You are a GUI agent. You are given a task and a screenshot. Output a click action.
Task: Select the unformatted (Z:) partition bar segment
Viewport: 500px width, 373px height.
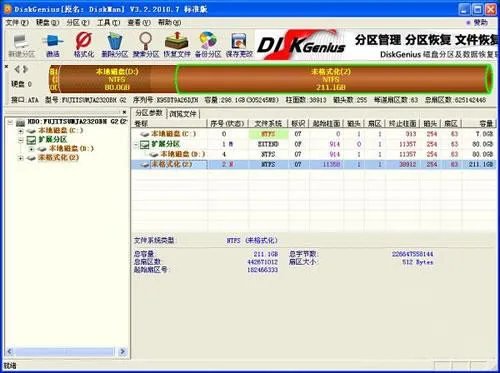click(332, 79)
